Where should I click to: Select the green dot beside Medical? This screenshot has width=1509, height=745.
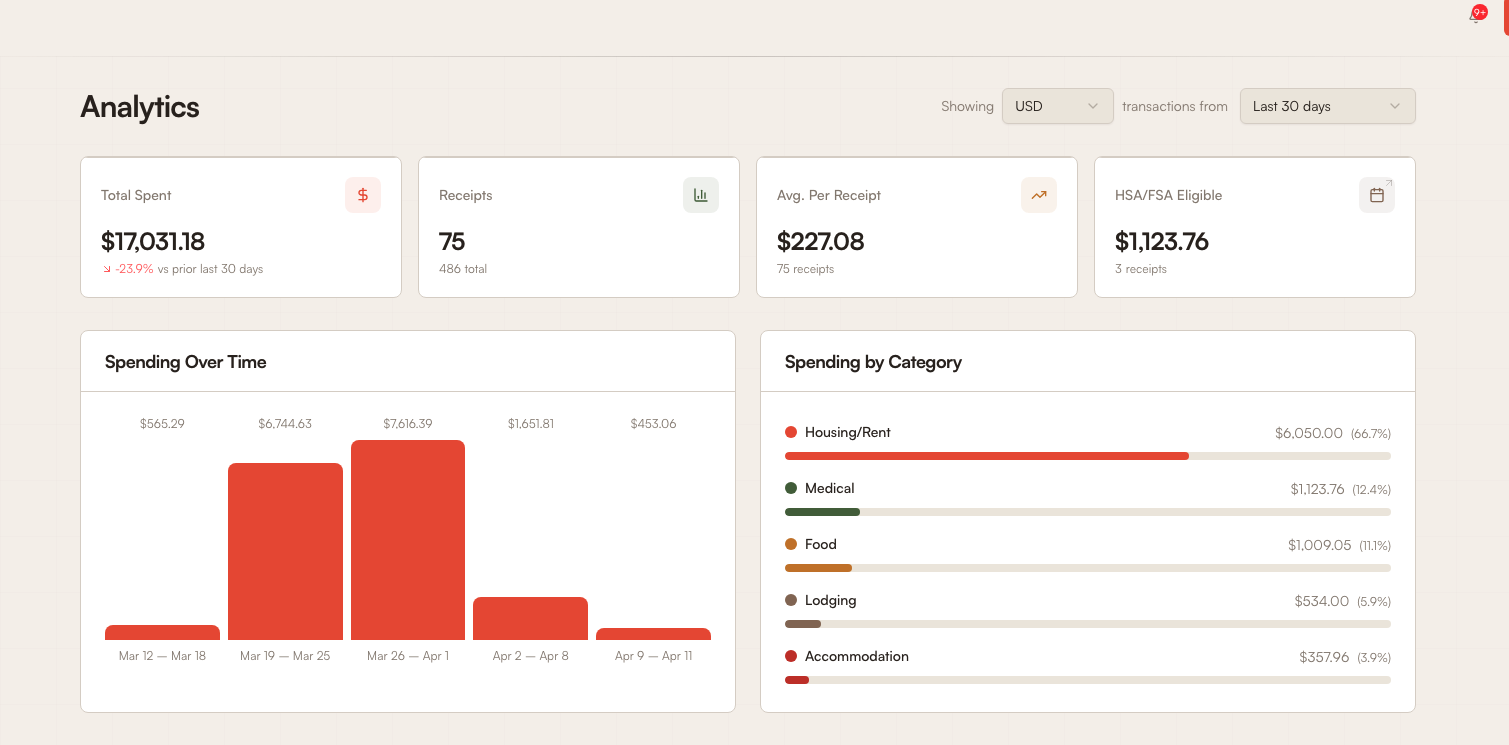(x=792, y=488)
